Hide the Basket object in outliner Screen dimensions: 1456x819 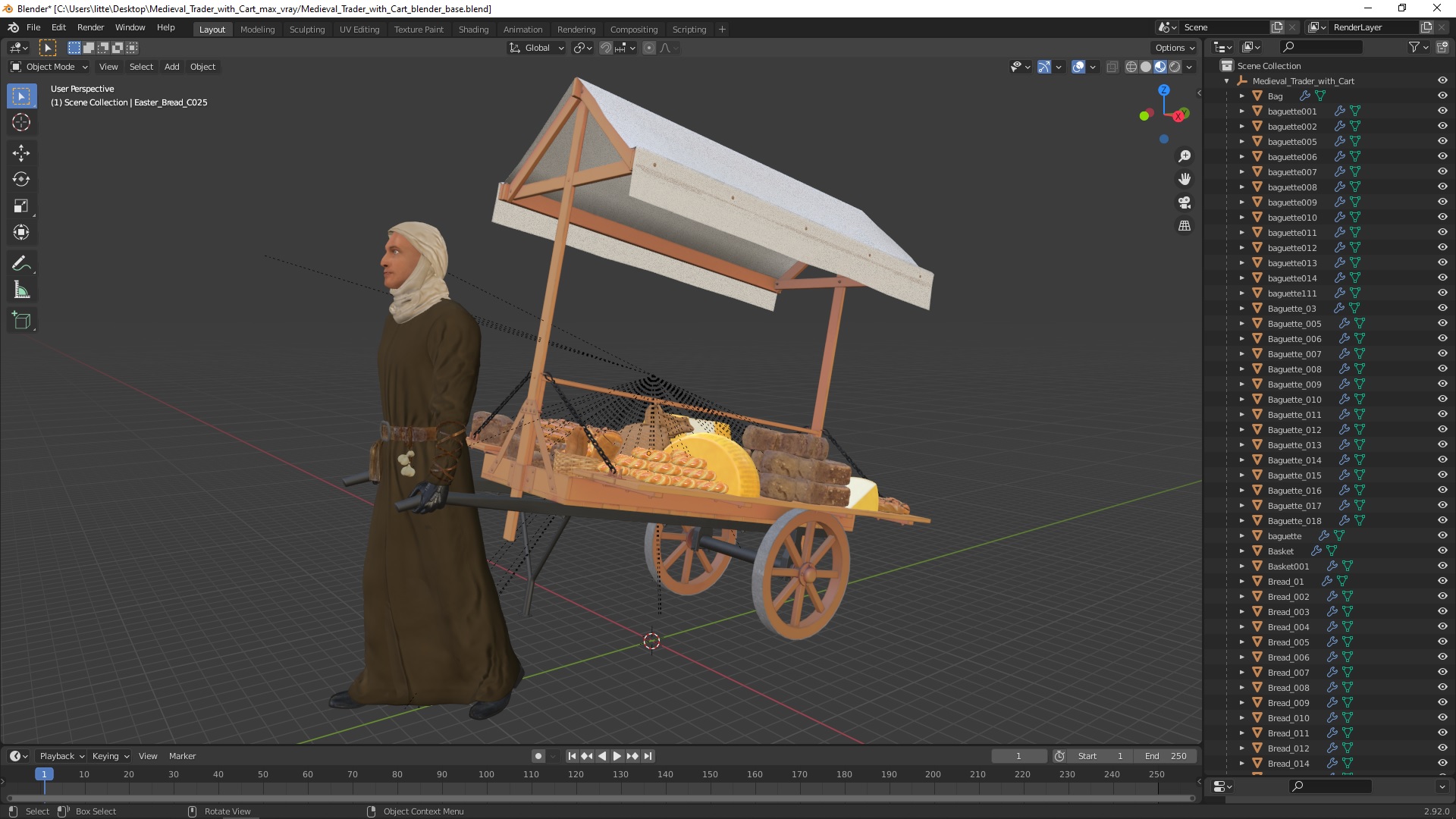tap(1442, 551)
